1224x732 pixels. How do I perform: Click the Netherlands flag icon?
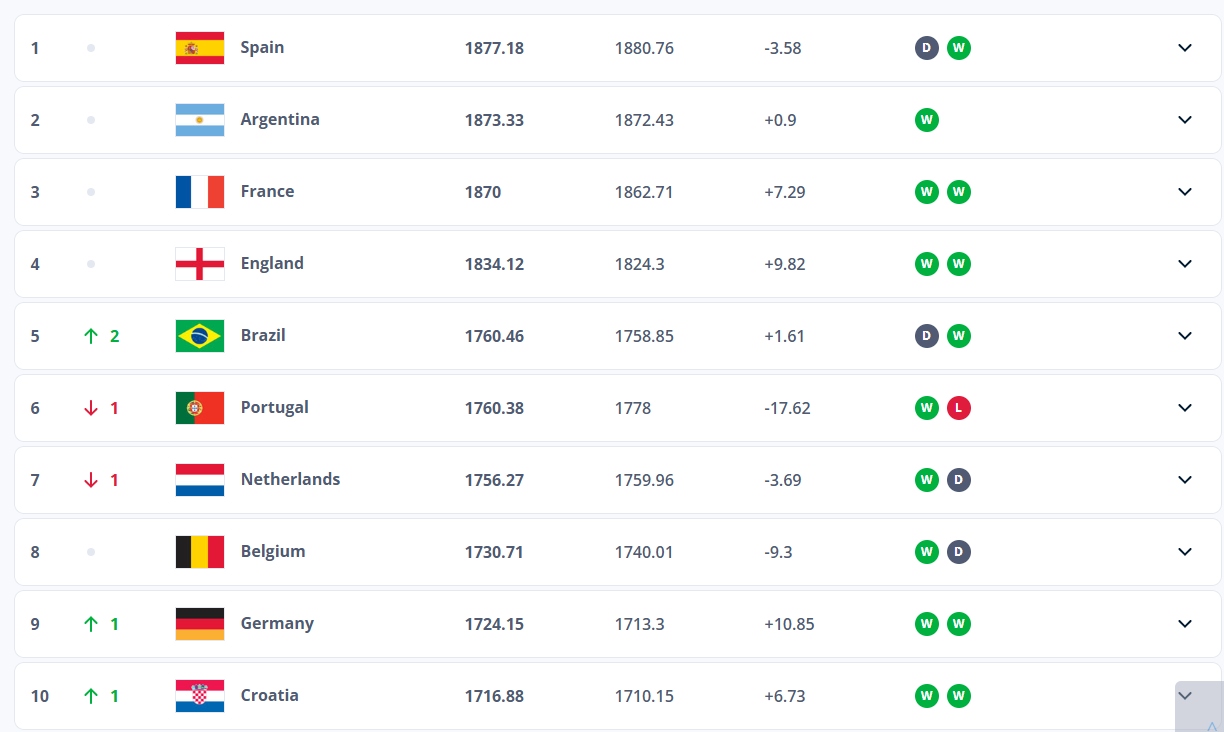pyautogui.click(x=199, y=479)
